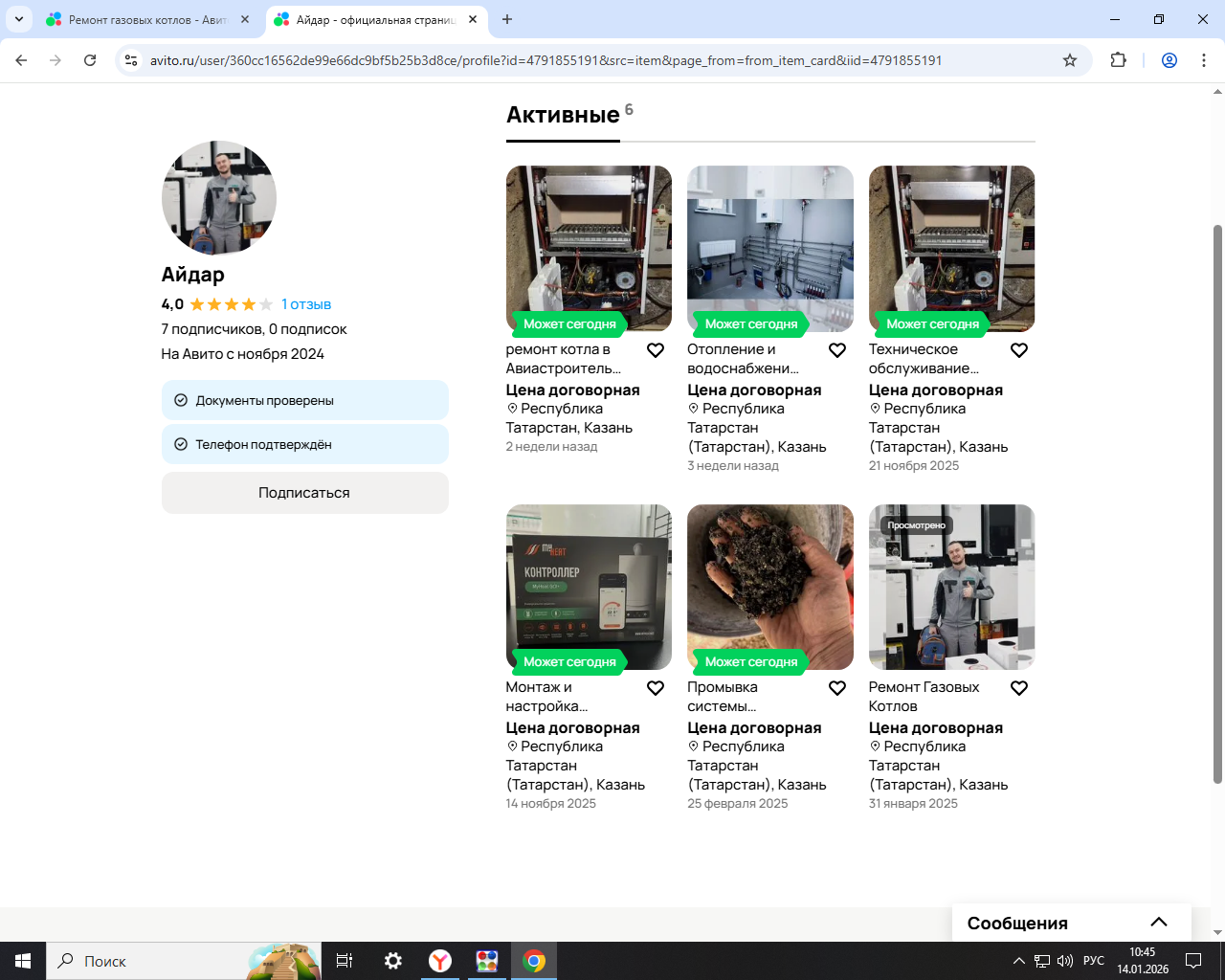Reload the current page

90,60
